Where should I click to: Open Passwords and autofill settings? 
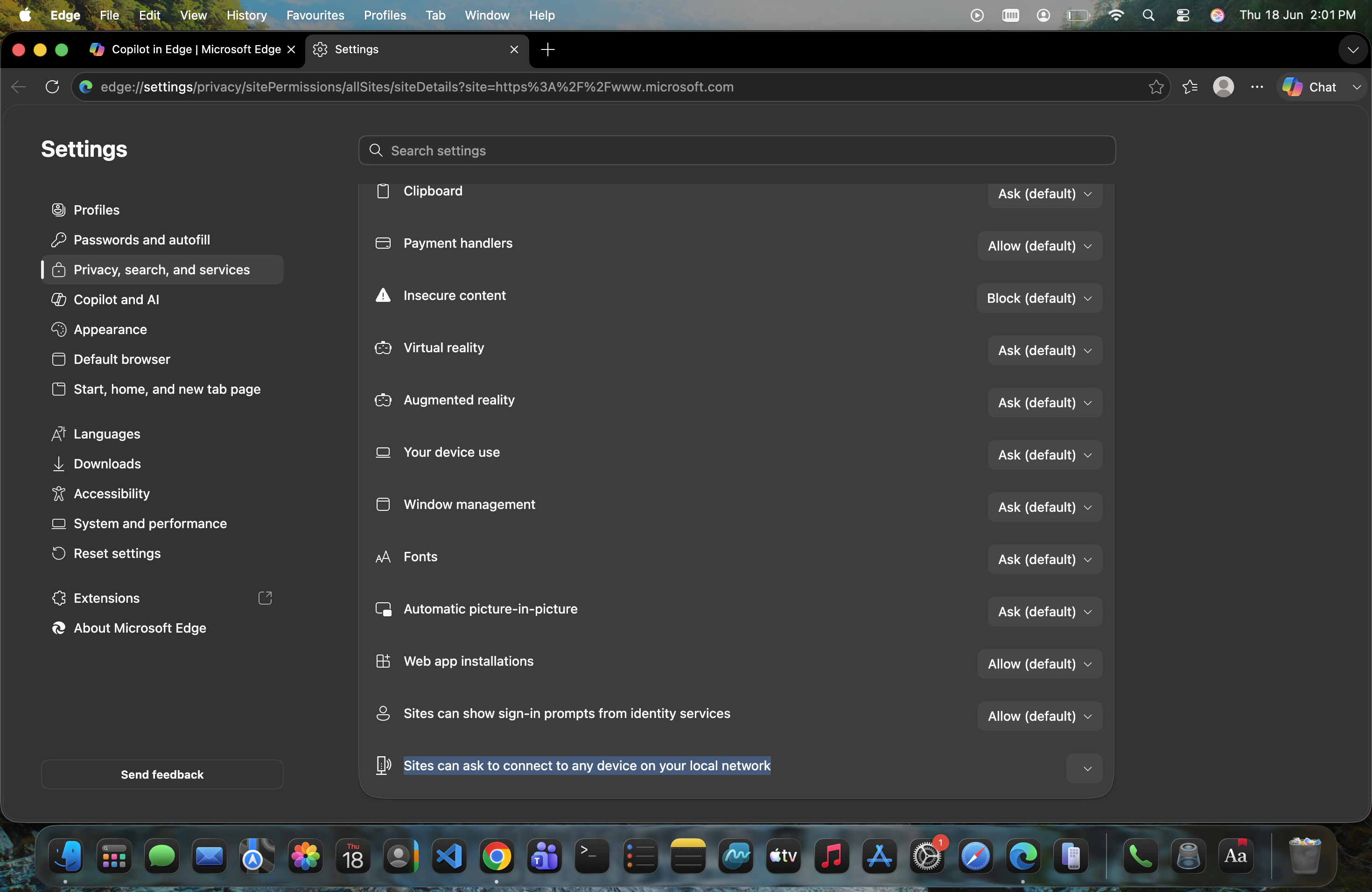coord(162,240)
